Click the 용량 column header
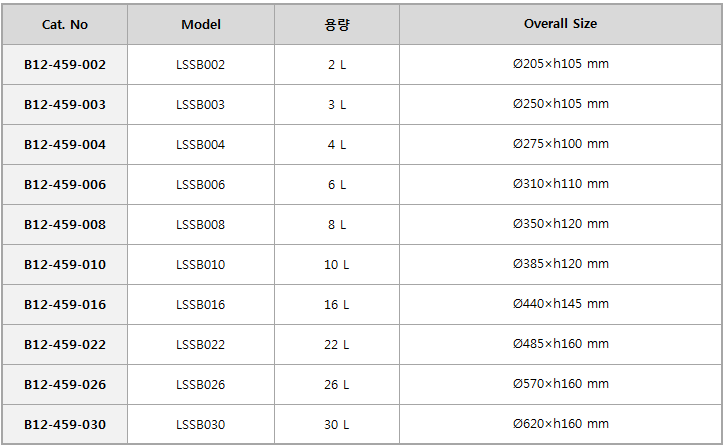Viewport: 725px width, 447px height. (x=337, y=24)
